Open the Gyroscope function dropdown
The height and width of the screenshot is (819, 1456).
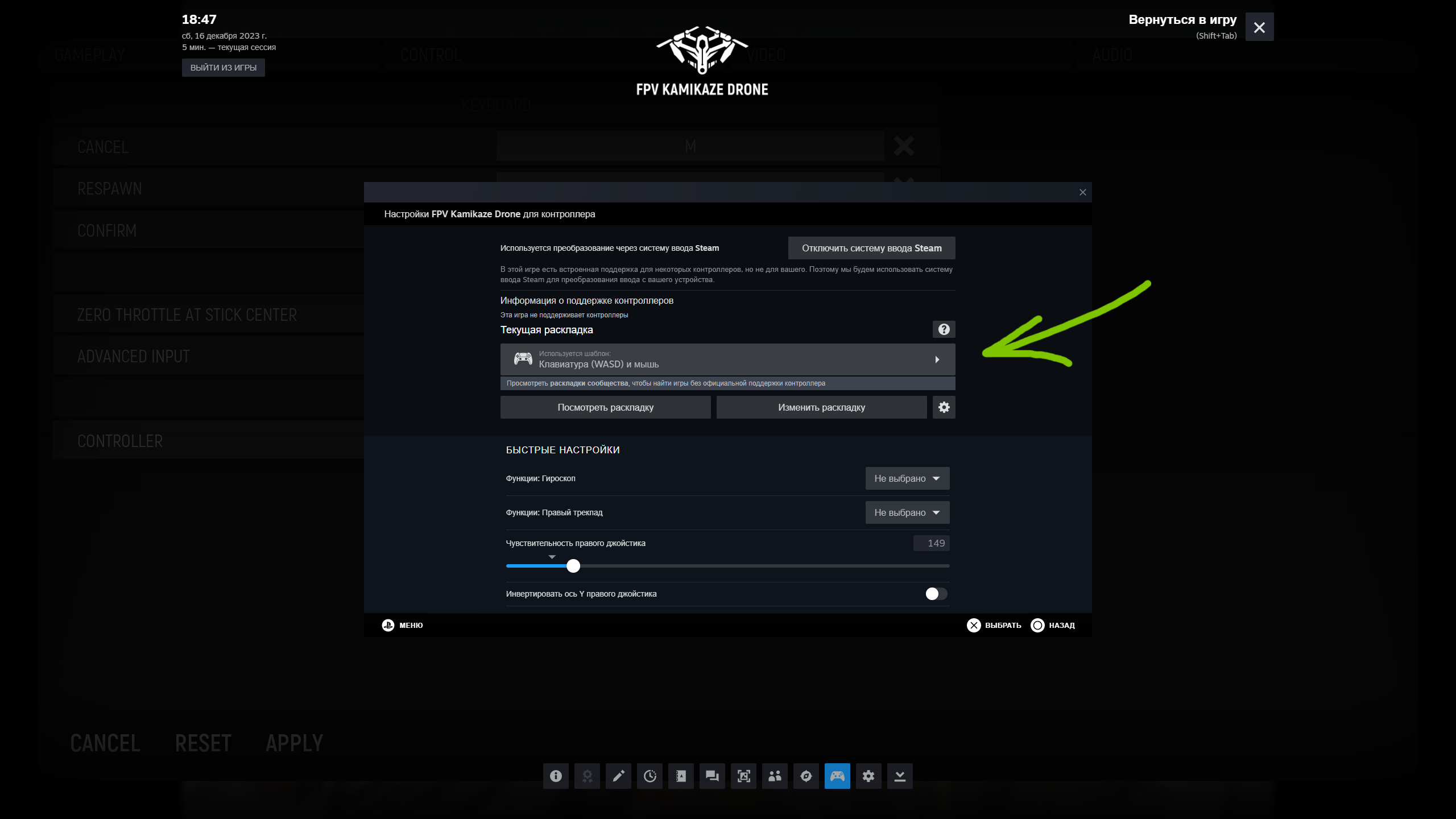click(907, 478)
